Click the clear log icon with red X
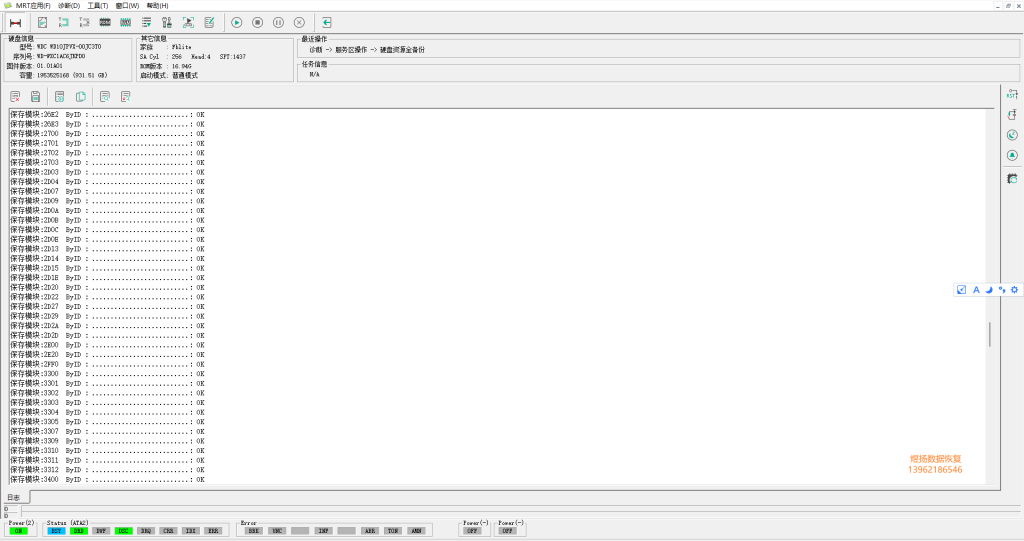Screen dimensions: 1024x541 [15, 97]
